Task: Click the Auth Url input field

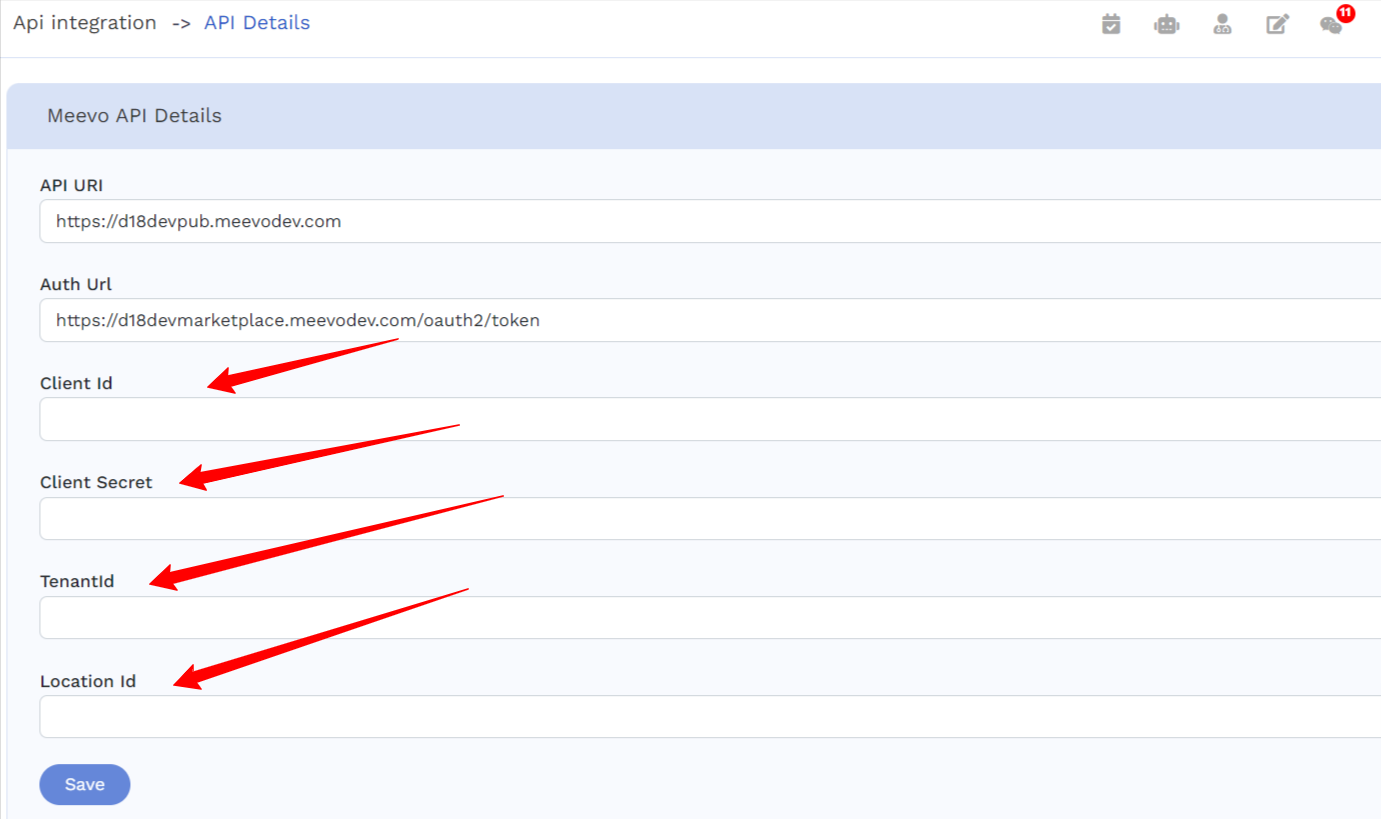Action: [710, 320]
